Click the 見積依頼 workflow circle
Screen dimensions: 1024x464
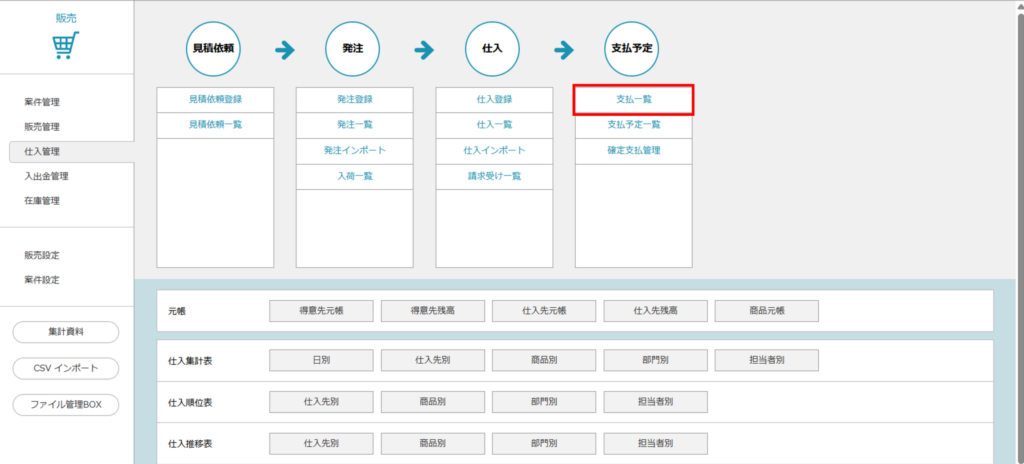[215, 48]
